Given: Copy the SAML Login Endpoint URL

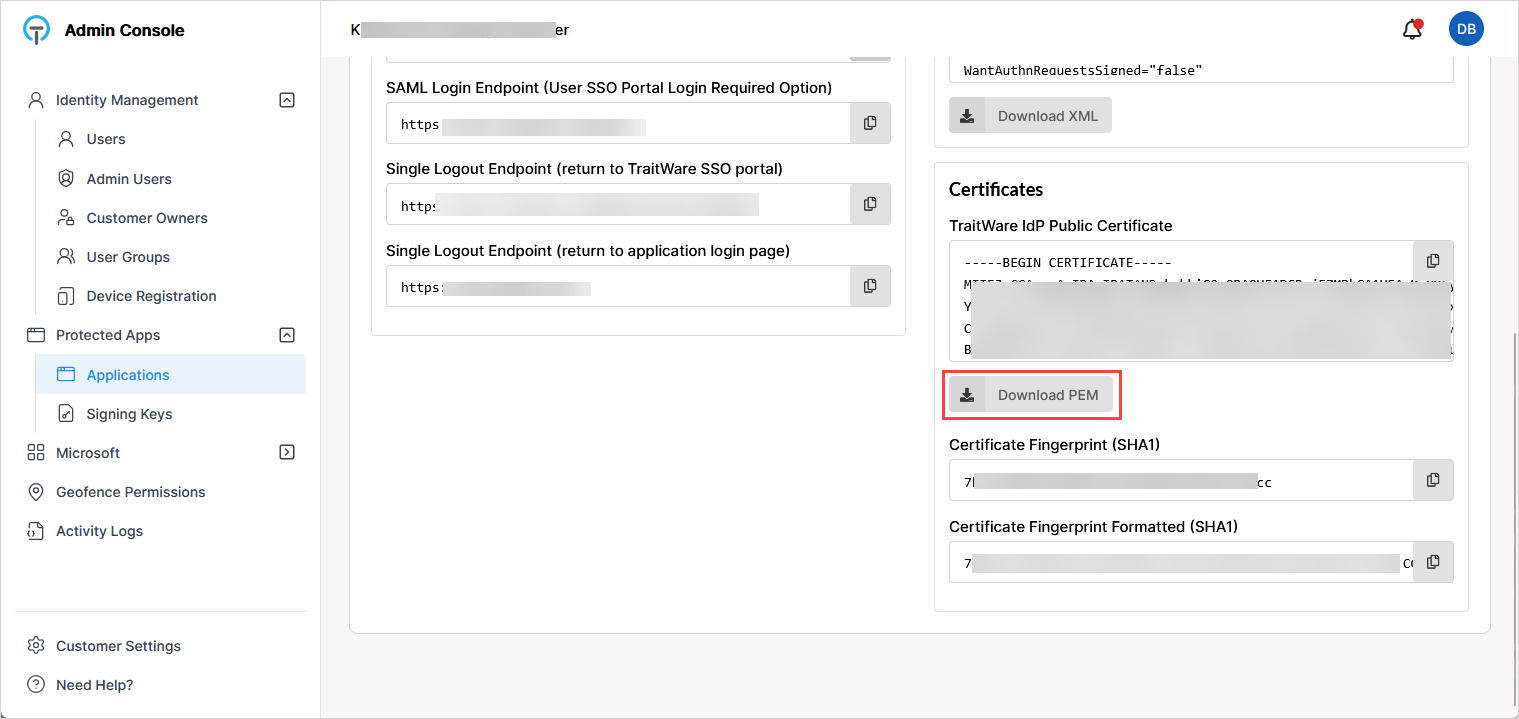Looking at the screenshot, I should click(870, 123).
